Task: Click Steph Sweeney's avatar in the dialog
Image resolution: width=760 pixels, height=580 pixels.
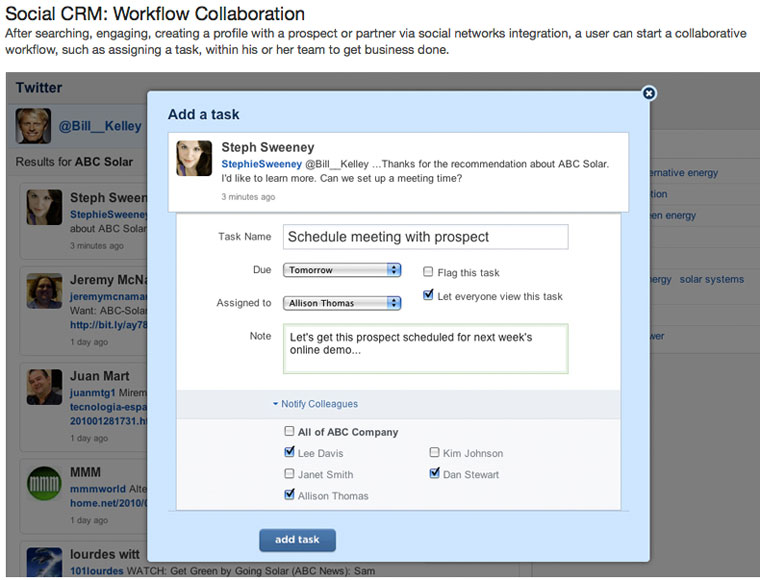Action: coord(194,158)
